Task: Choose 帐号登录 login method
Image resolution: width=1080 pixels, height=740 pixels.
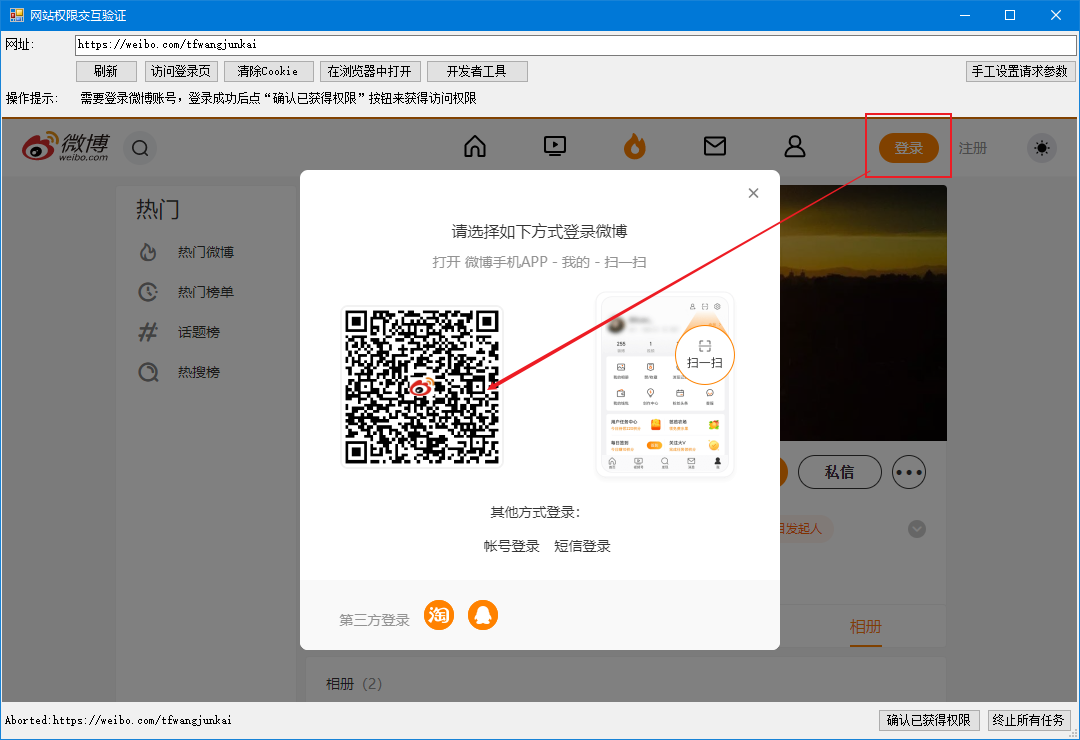Action: coord(511,546)
